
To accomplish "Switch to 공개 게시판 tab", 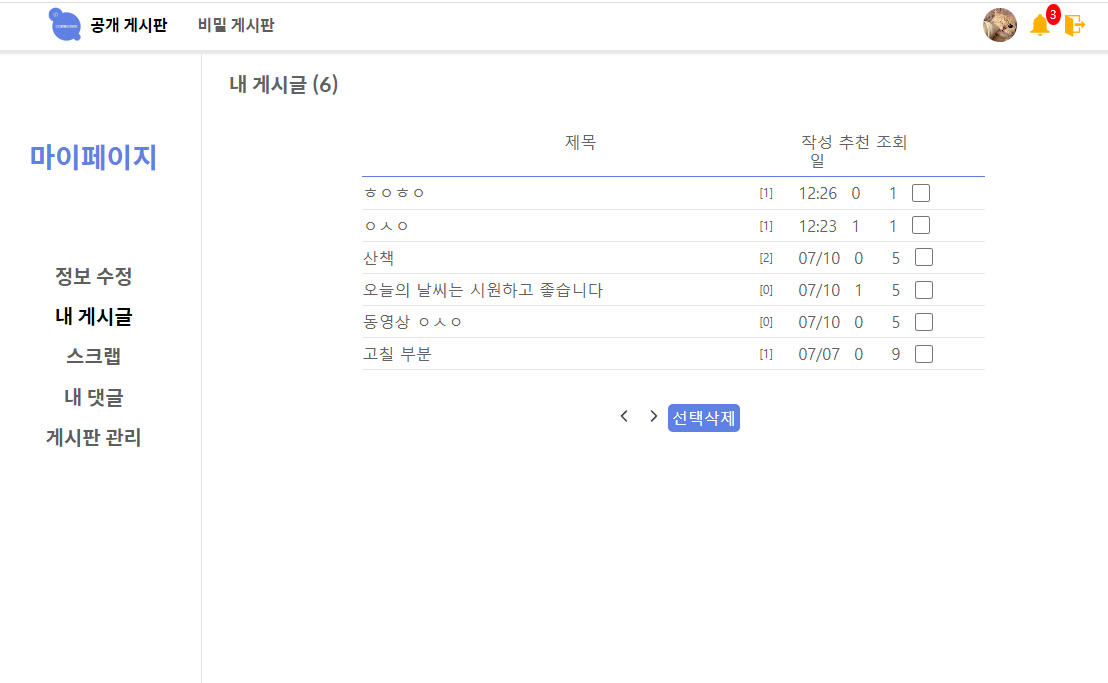I will (x=130, y=26).
